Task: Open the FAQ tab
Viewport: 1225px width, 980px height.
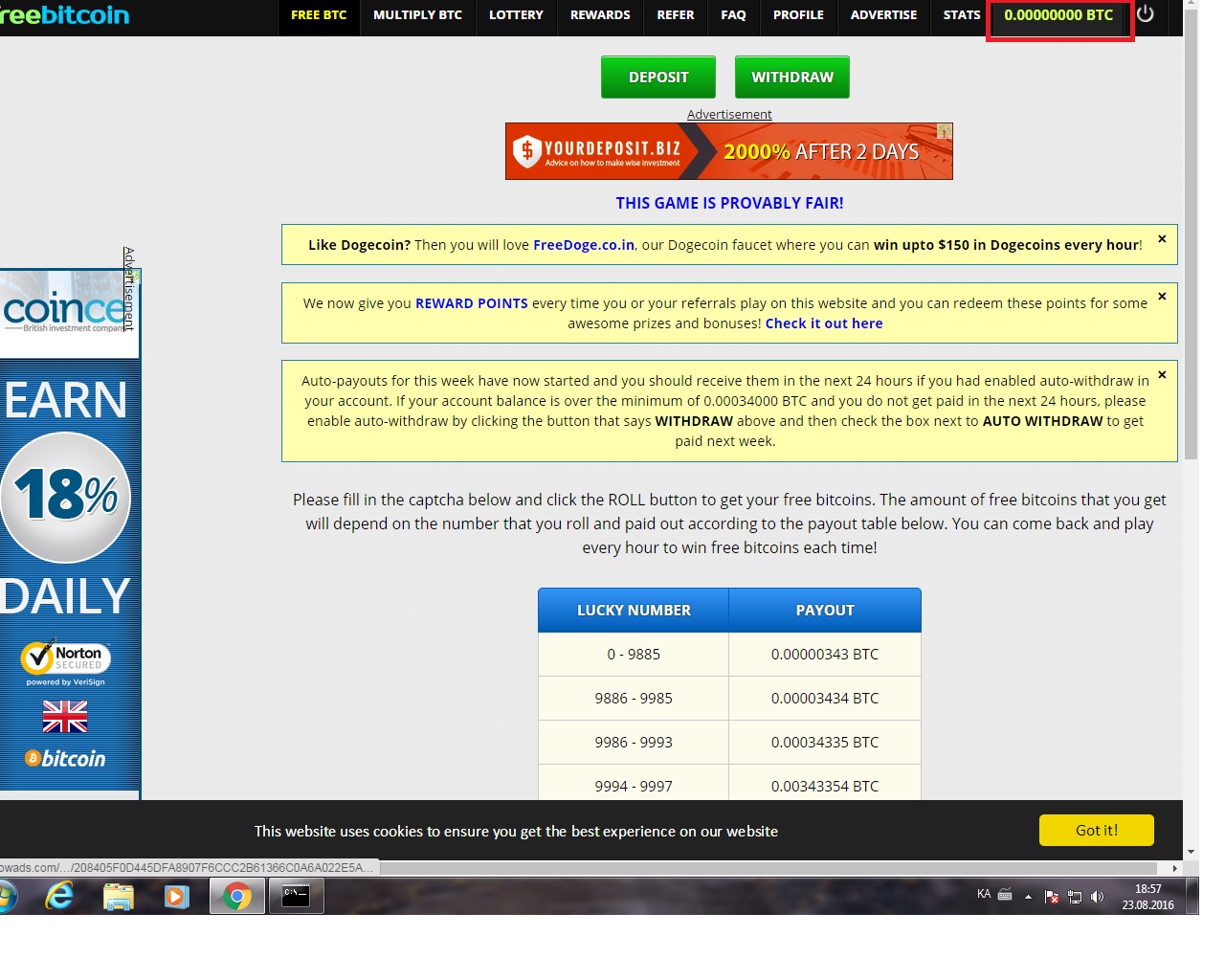Action: point(733,15)
